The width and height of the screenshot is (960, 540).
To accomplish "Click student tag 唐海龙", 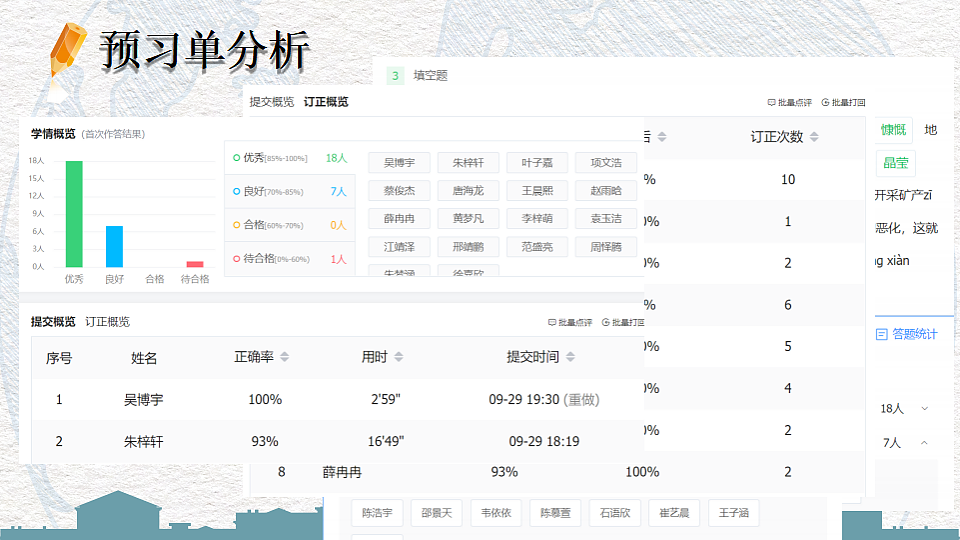I will (468, 191).
